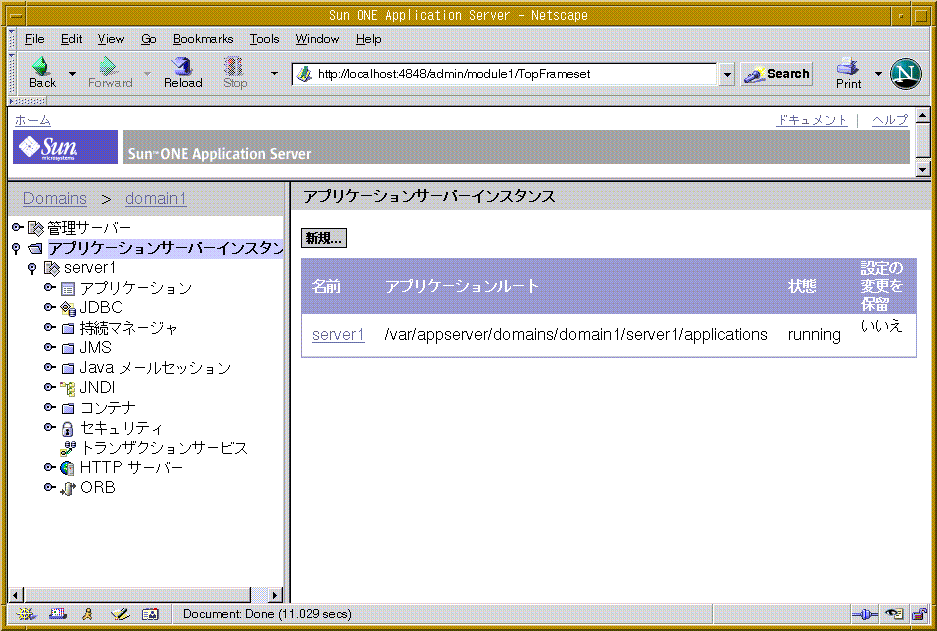The height and width of the screenshot is (631, 937).
Task: Open the Help menu
Action: tap(368, 39)
